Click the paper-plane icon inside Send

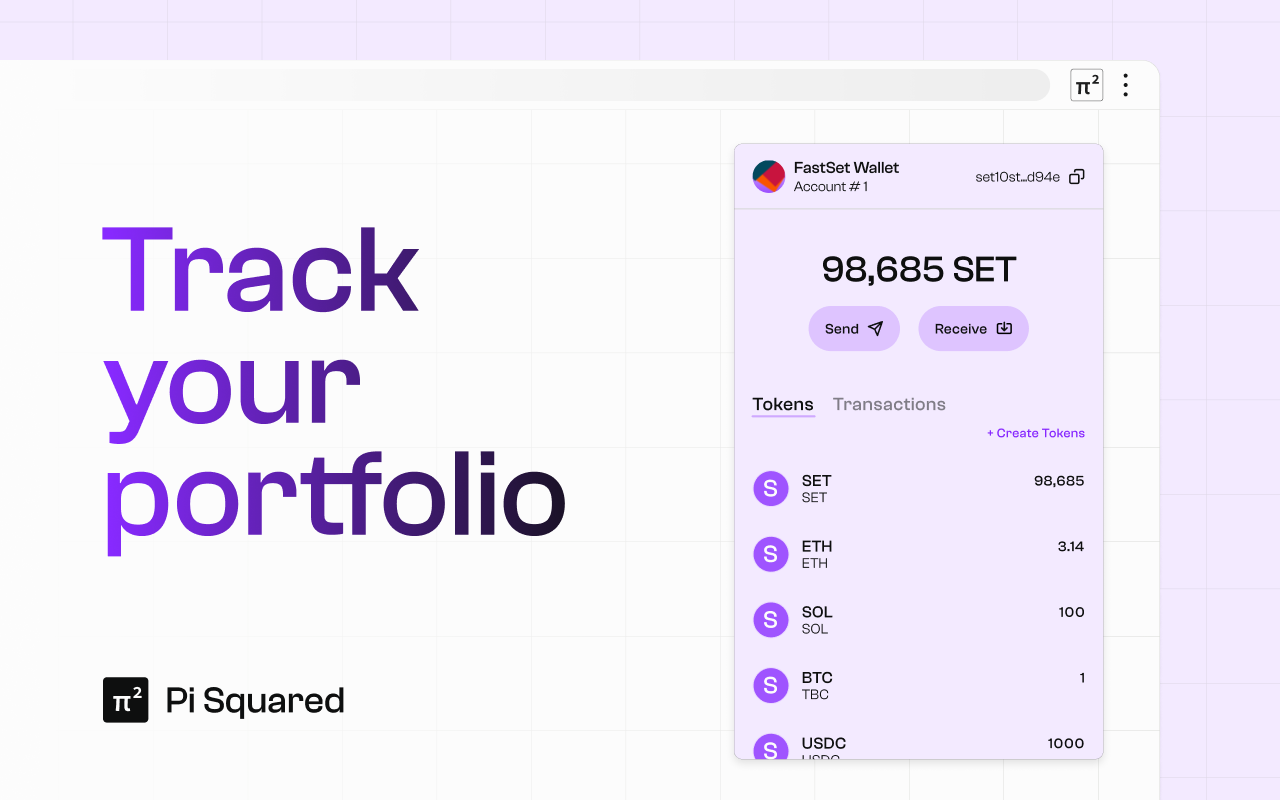(x=875, y=328)
